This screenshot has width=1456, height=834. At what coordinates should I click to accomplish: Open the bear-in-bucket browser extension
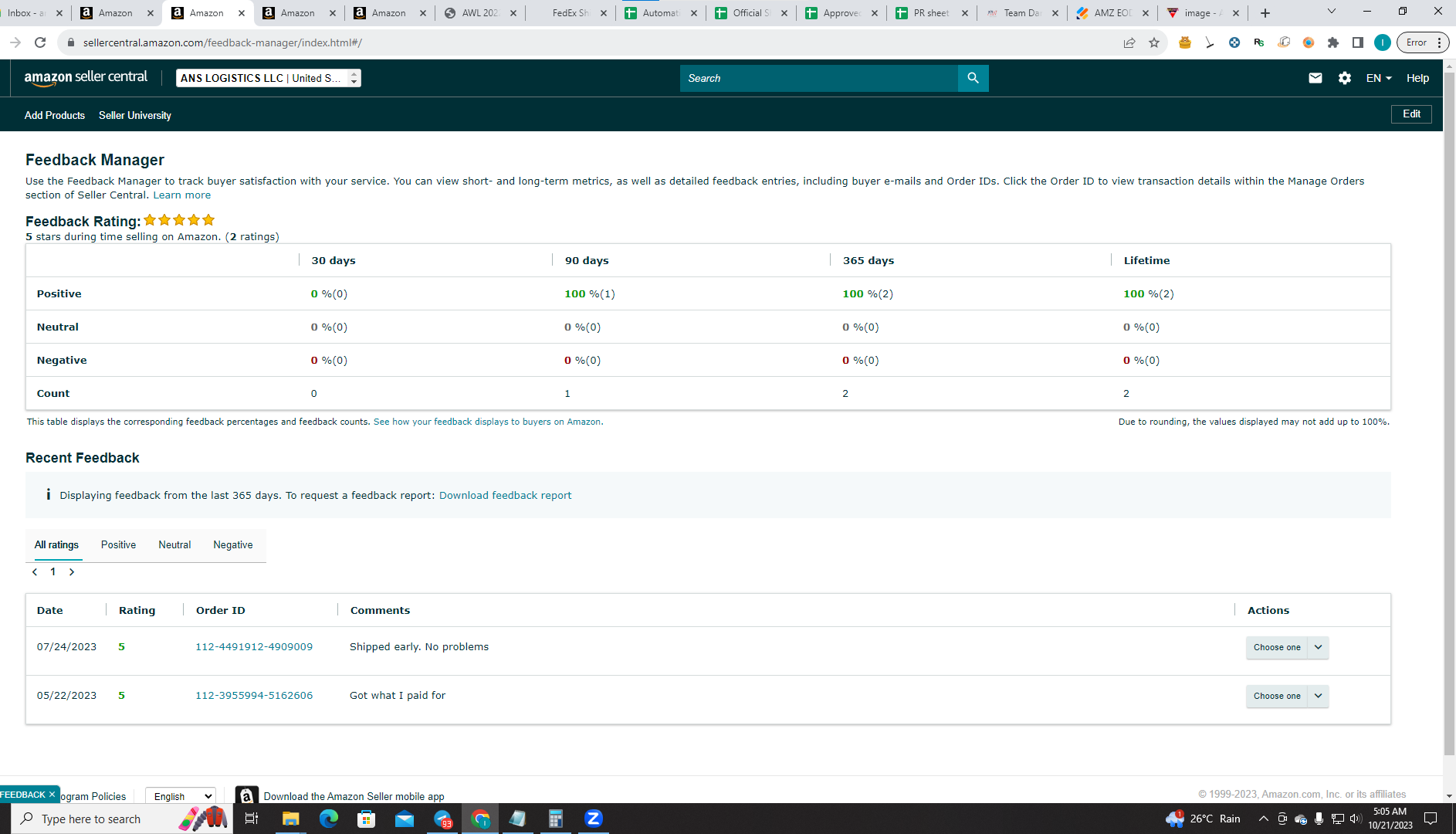click(1184, 42)
